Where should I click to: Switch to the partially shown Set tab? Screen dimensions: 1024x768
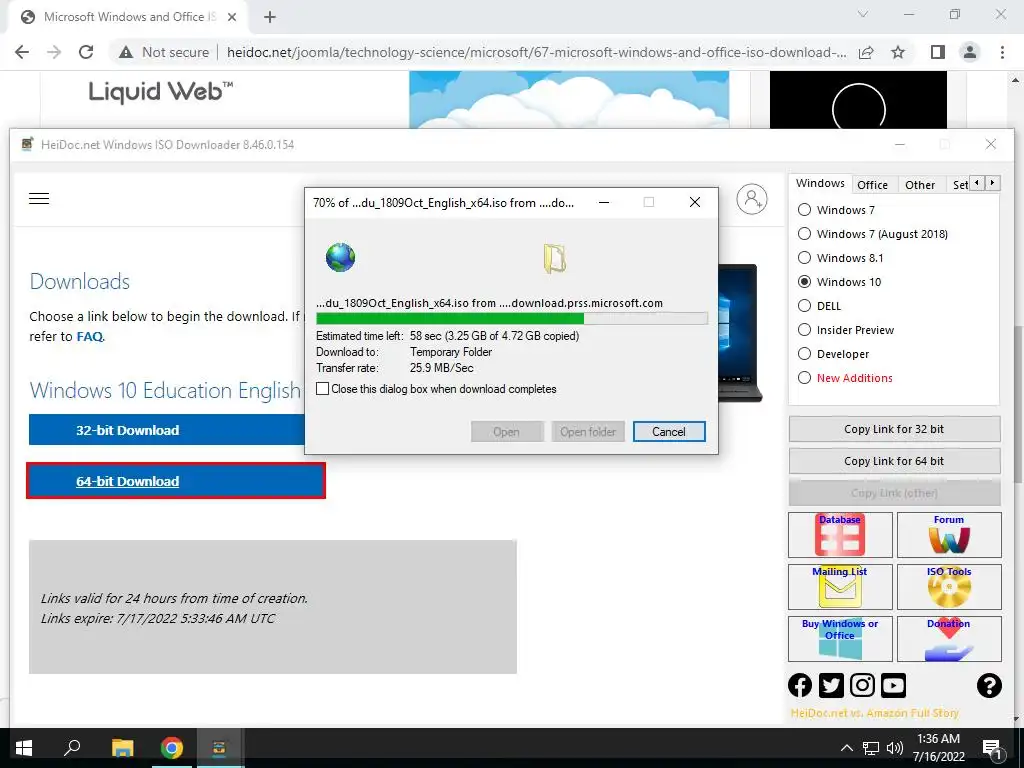(959, 185)
